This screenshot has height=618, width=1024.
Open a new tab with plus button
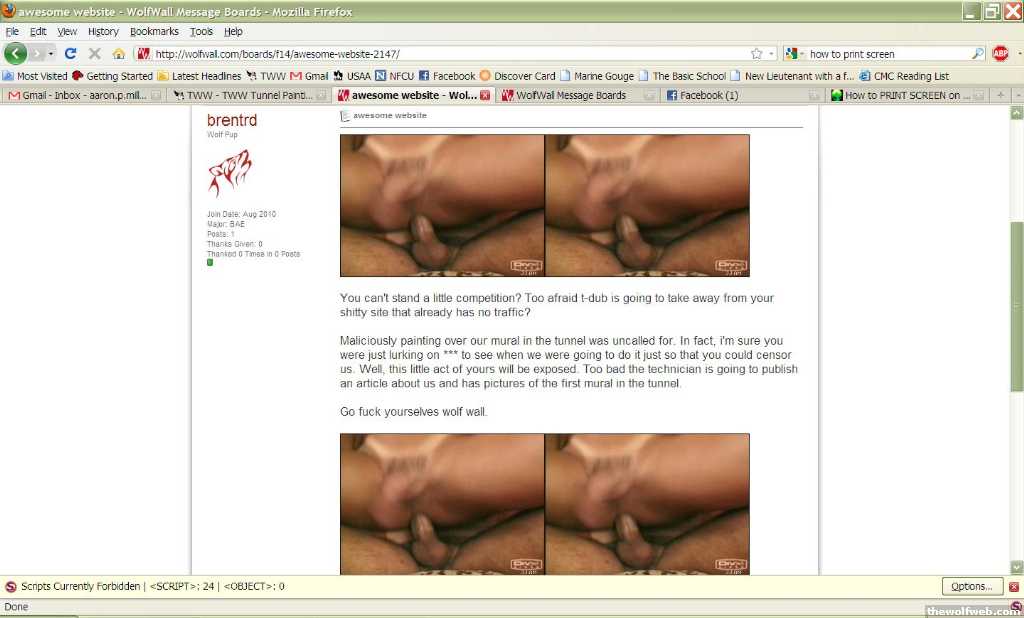click(x=1001, y=95)
